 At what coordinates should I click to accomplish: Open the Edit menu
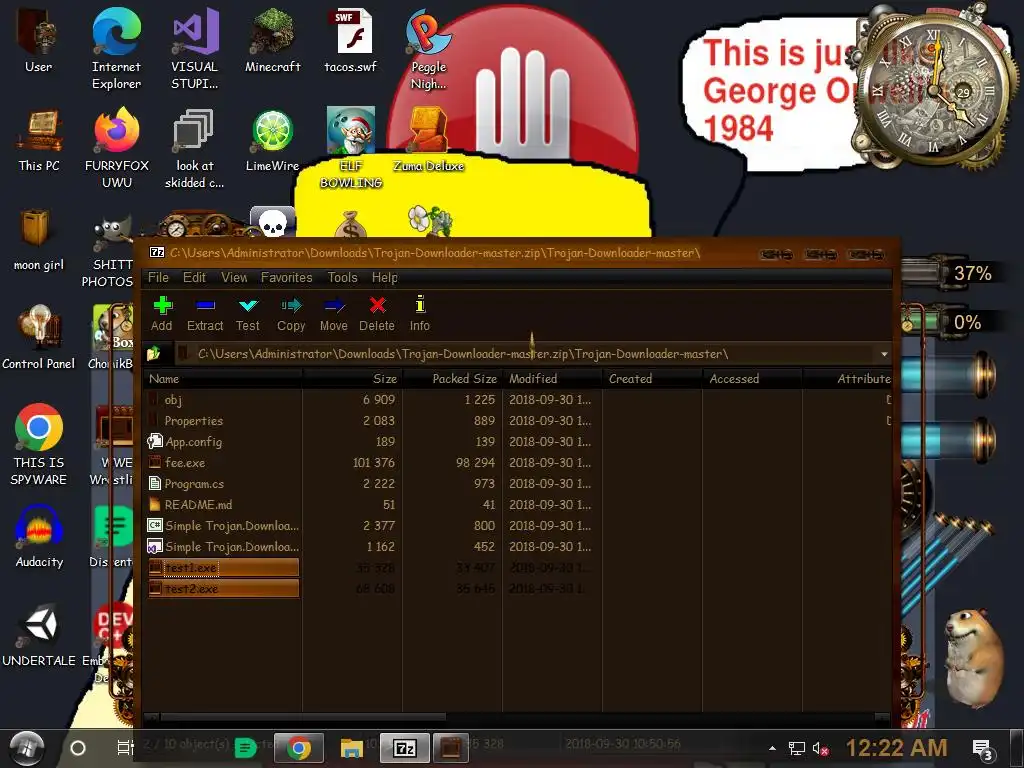coord(194,278)
